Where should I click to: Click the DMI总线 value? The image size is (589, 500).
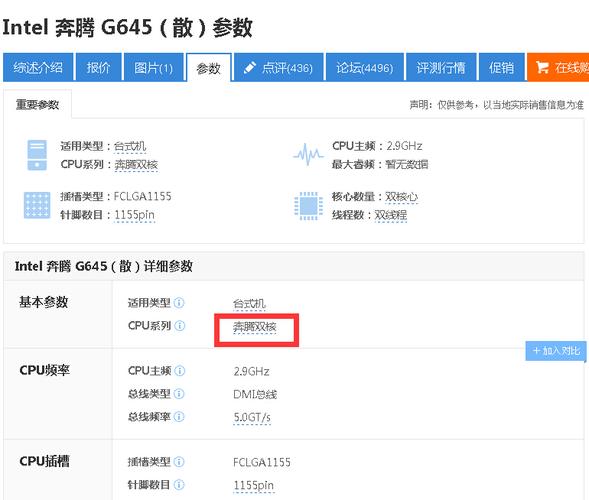[x=255, y=394]
